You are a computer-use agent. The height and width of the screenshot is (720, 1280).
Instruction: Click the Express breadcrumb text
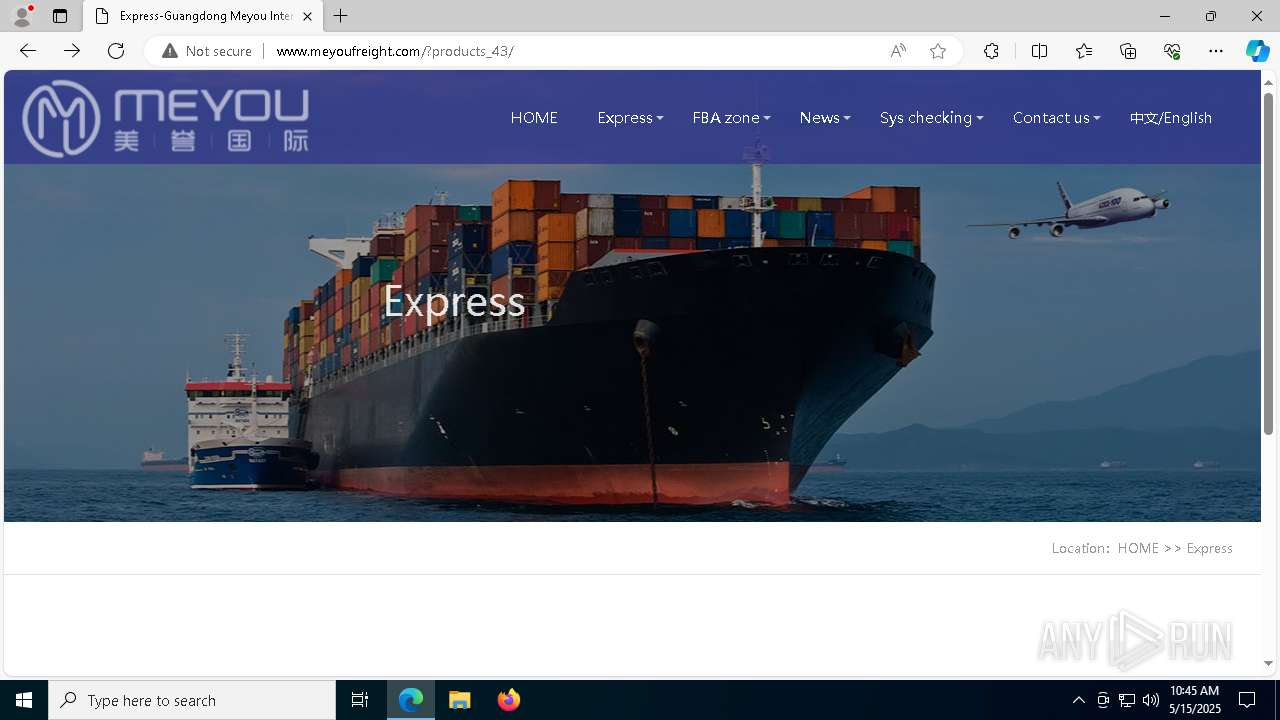[x=1209, y=548]
